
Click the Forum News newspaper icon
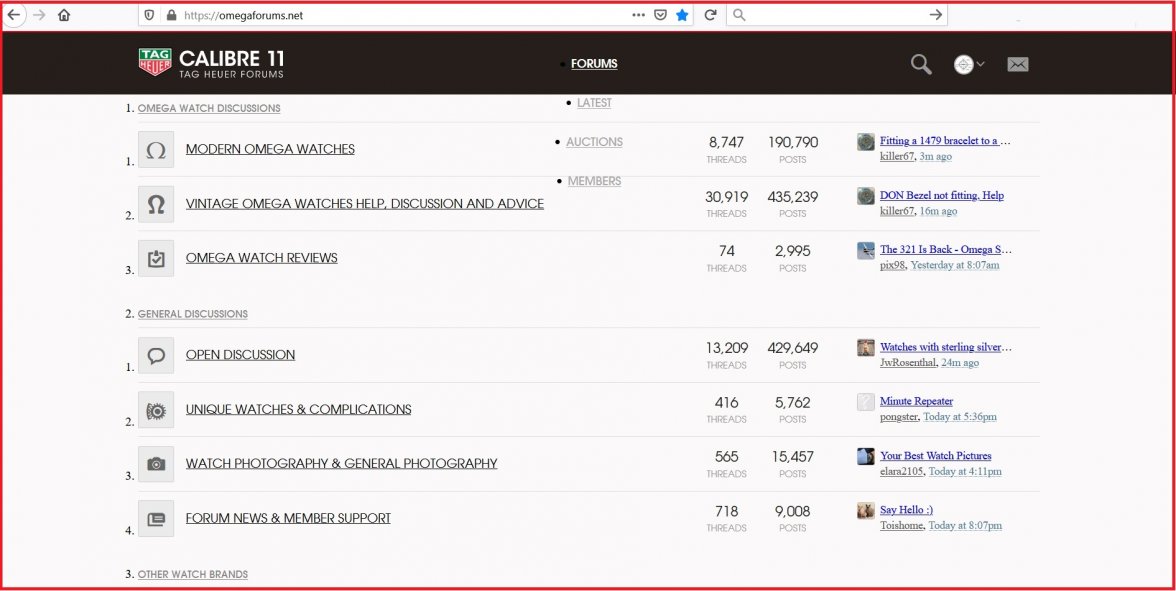click(156, 519)
